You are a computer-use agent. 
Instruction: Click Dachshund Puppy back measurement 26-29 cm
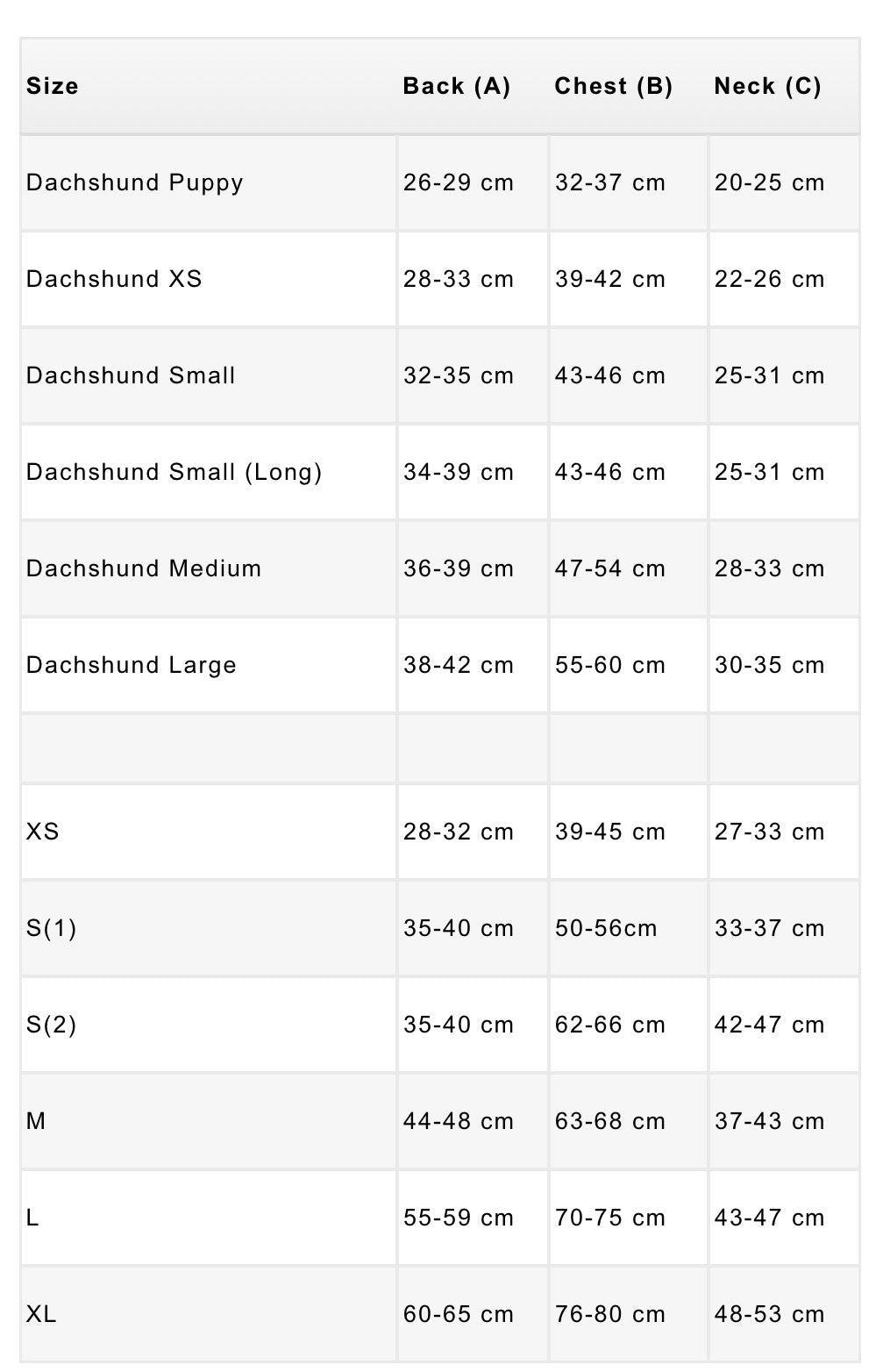(x=458, y=182)
